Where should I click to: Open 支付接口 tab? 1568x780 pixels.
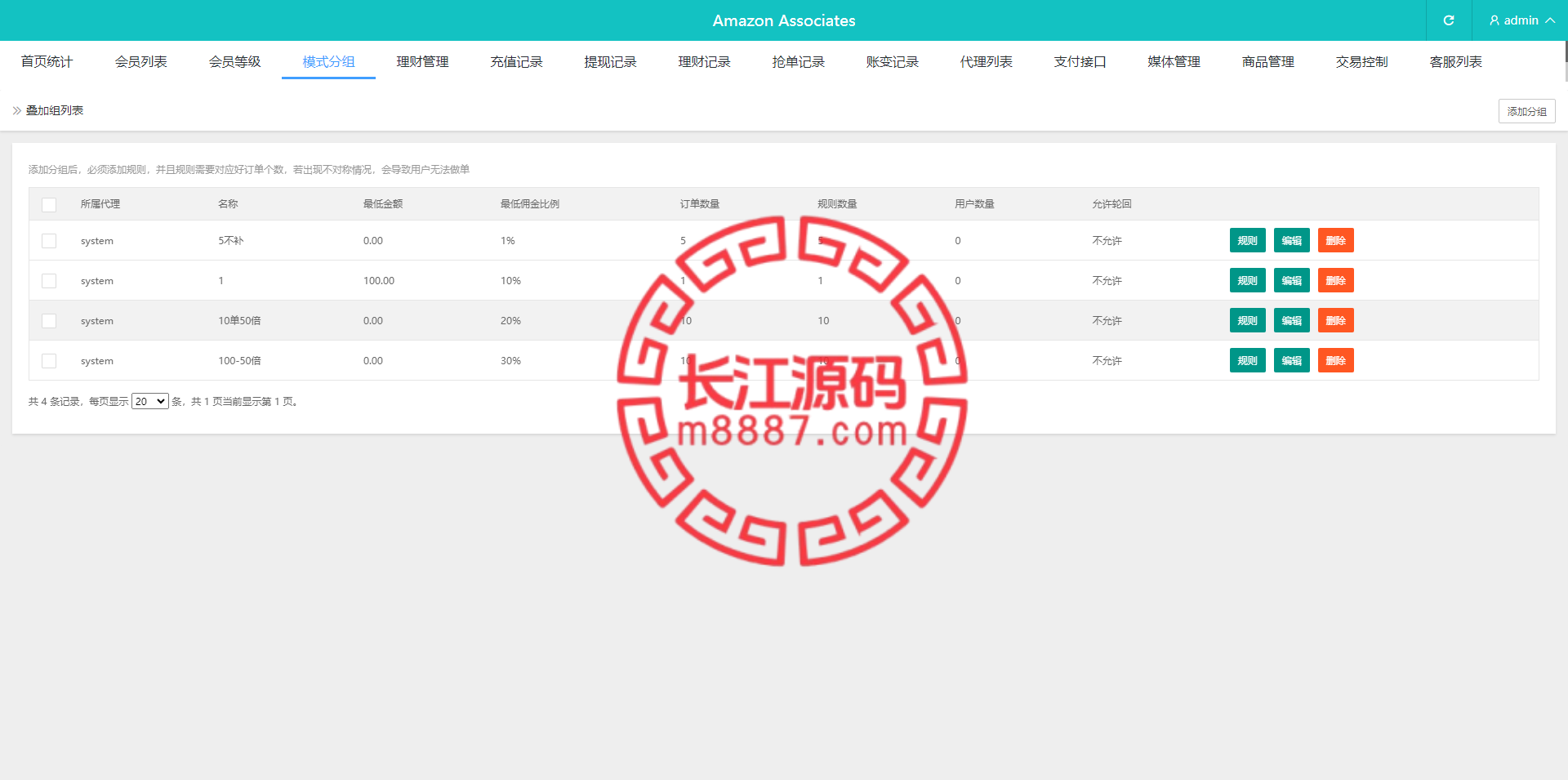1080,62
